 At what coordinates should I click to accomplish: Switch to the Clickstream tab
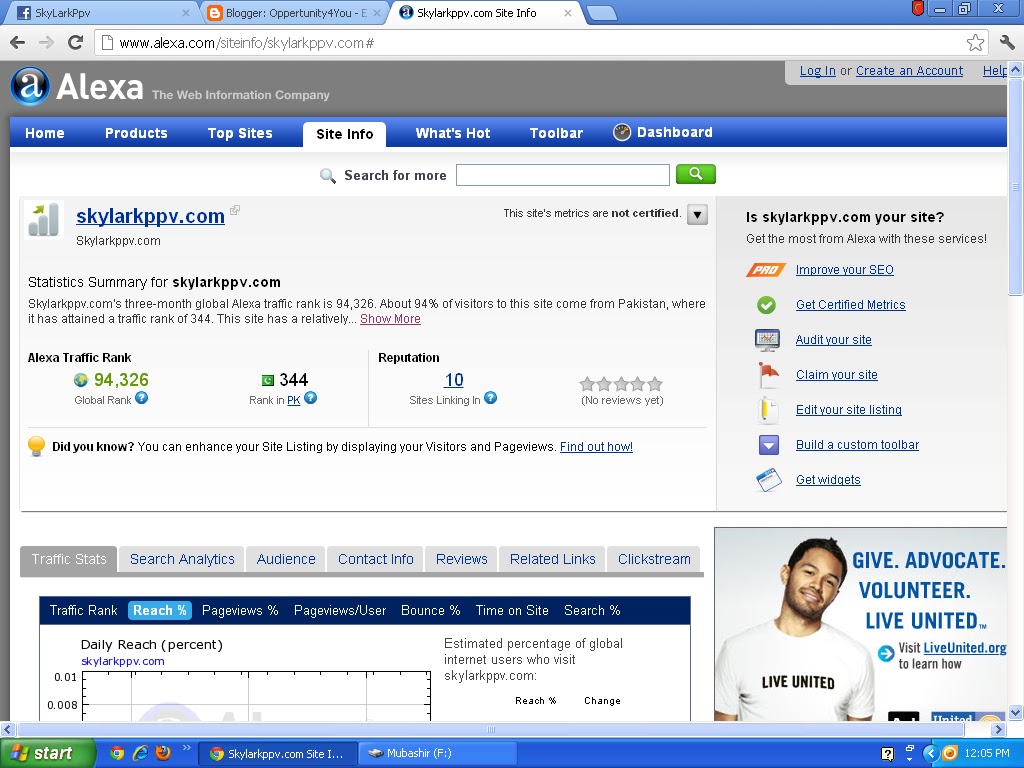pos(654,560)
